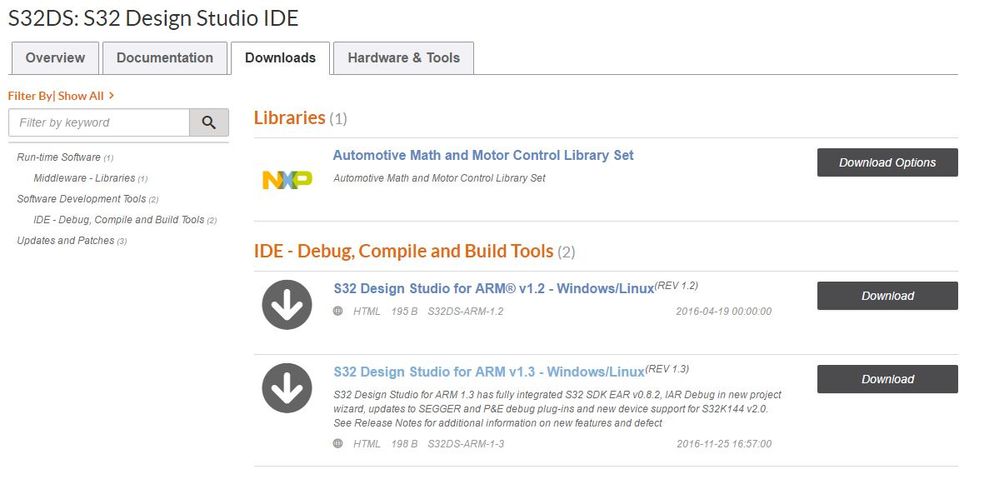Click the NXP logo thumbnail

point(287,179)
